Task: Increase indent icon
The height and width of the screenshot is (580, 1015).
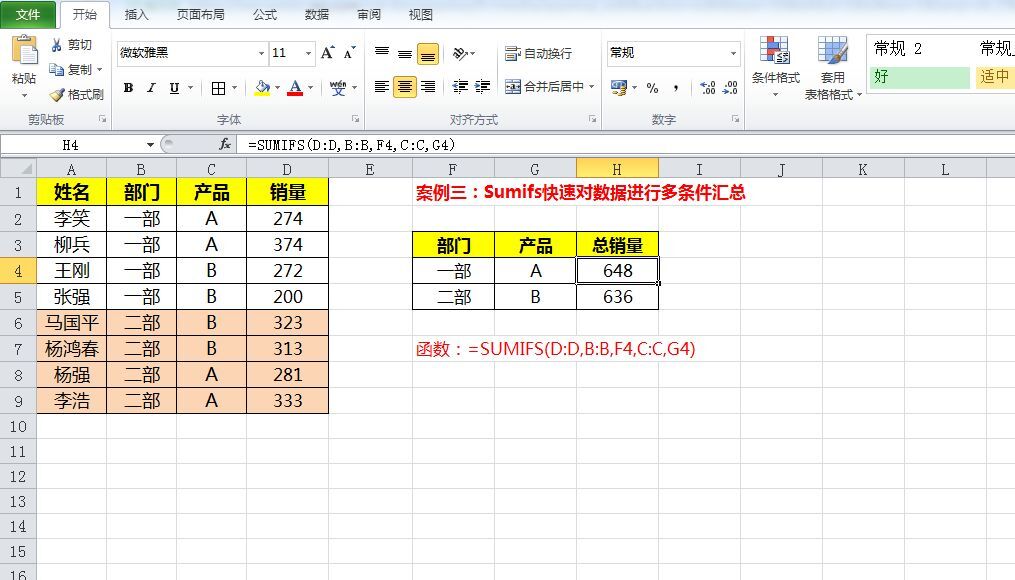Action: pos(482,87)
